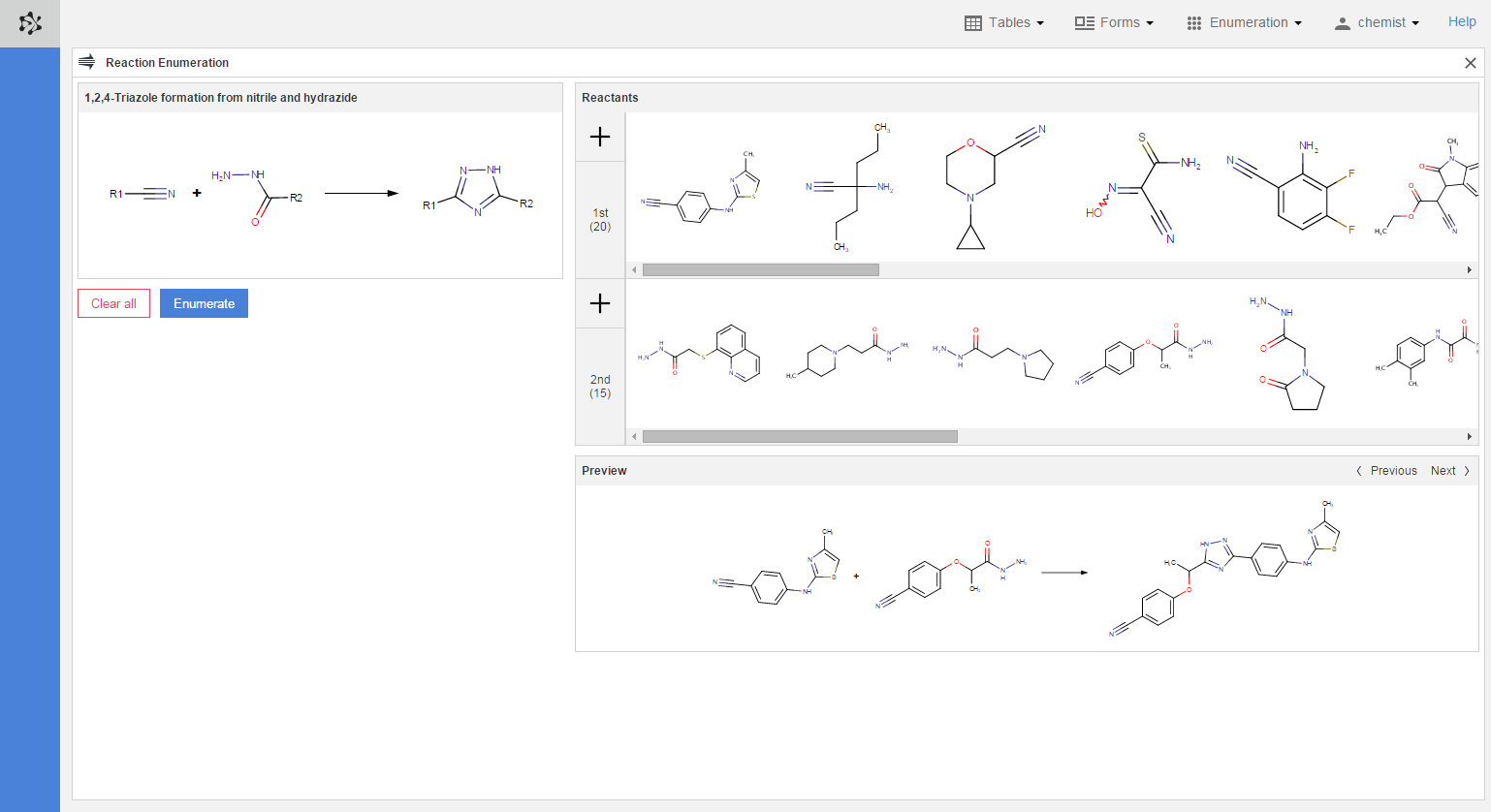The height and width of the screenshot is (812, 1491).
Task: Open the Forms dropdown menu
Action: (x=1114, y=22)
